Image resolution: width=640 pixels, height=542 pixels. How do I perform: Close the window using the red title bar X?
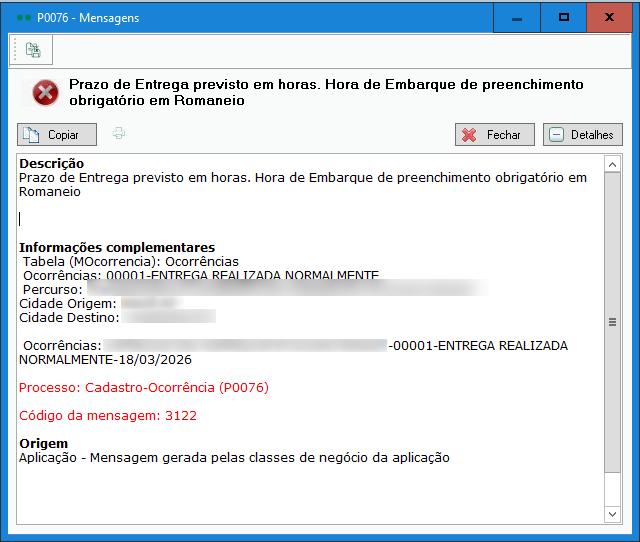(x=610, y=18)
